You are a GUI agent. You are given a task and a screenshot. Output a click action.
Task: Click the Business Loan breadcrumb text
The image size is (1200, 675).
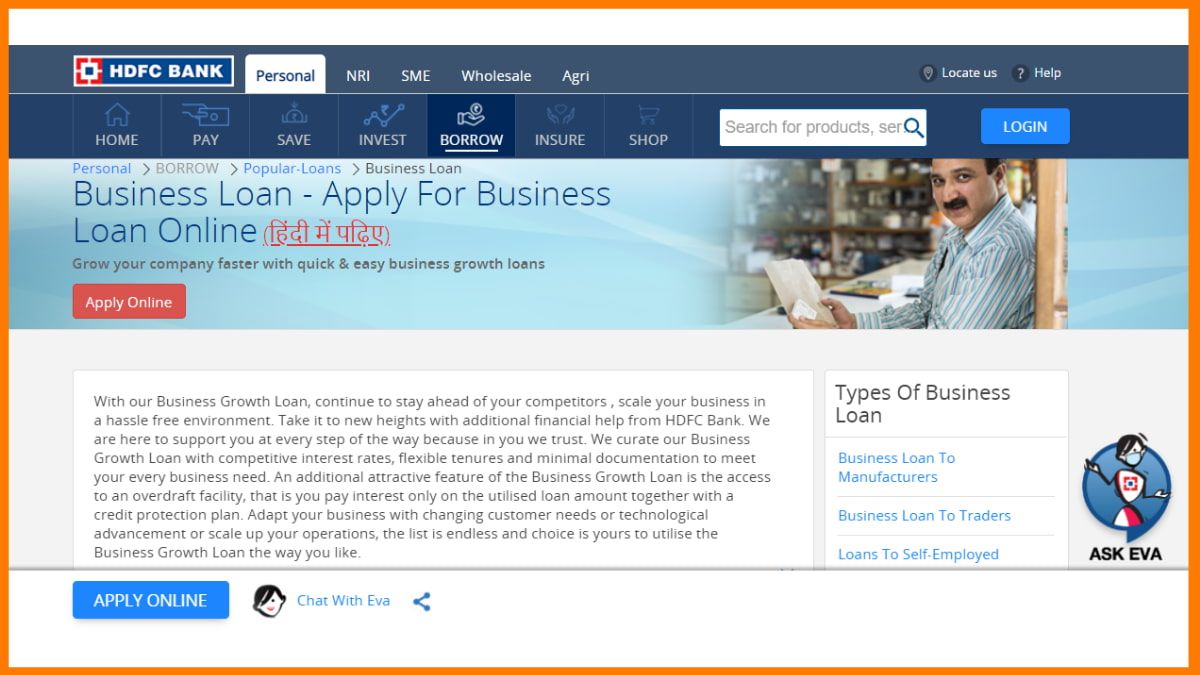413,168
